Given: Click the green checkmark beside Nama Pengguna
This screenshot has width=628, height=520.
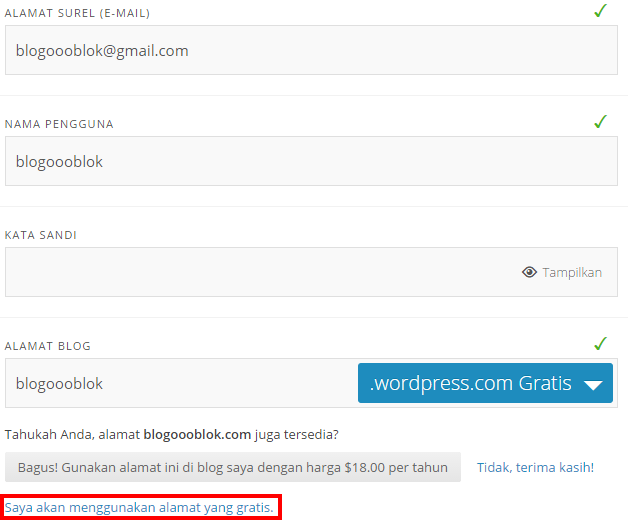Looking at the screenshot, I should tap(600, 121).
